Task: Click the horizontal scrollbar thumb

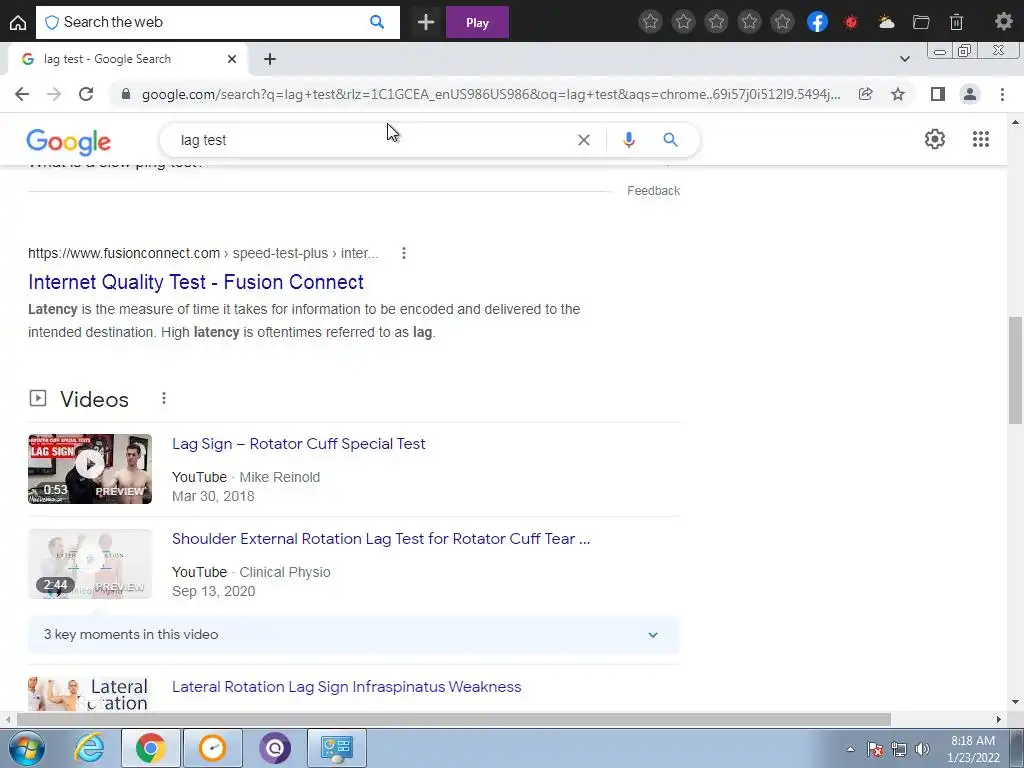Action: (454, 720)
